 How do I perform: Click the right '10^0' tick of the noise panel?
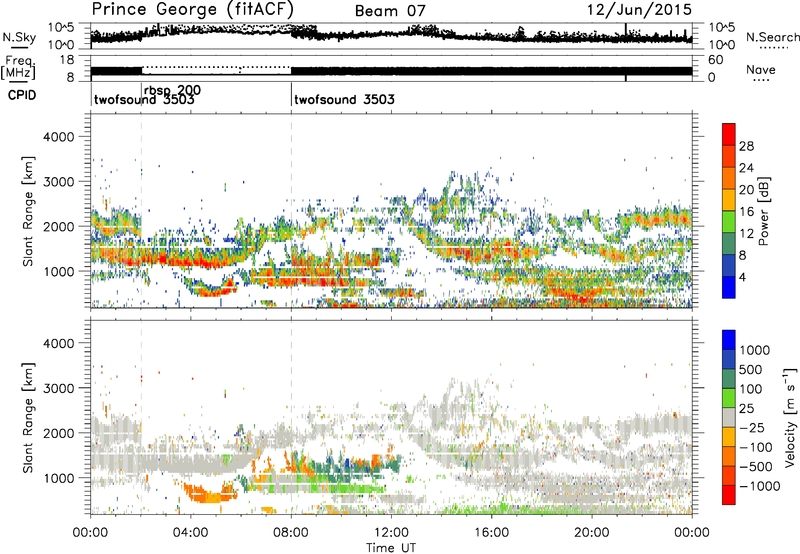(x=722, y=45)
